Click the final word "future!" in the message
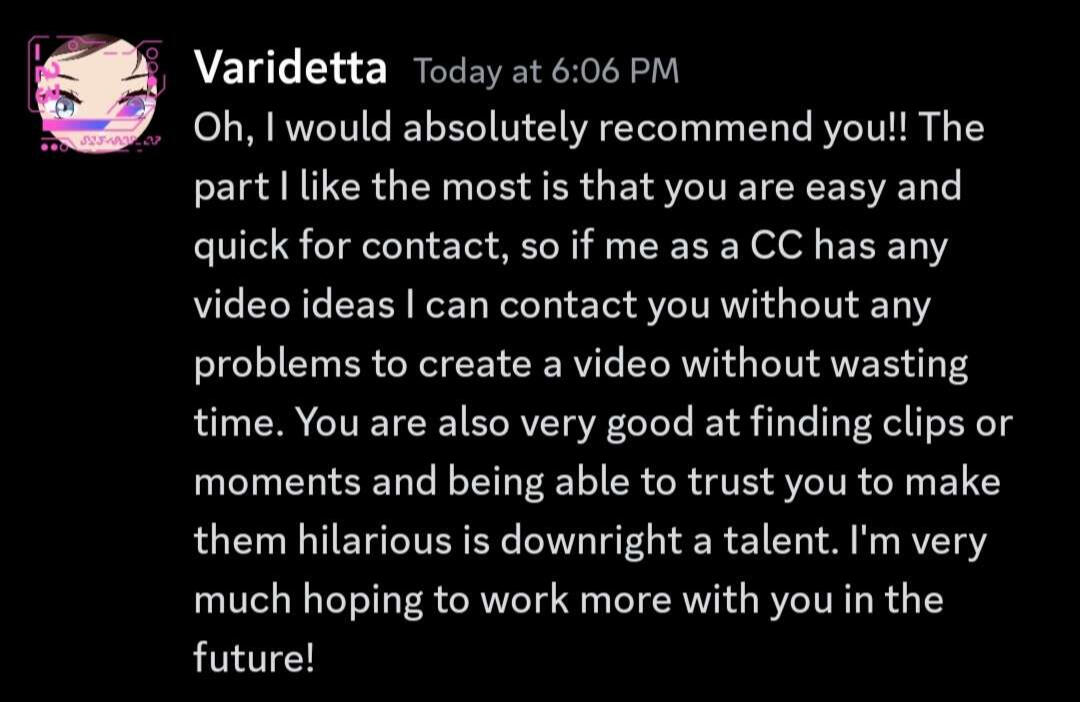Viewport: 1080px width, 702px height. coord(254,659)
